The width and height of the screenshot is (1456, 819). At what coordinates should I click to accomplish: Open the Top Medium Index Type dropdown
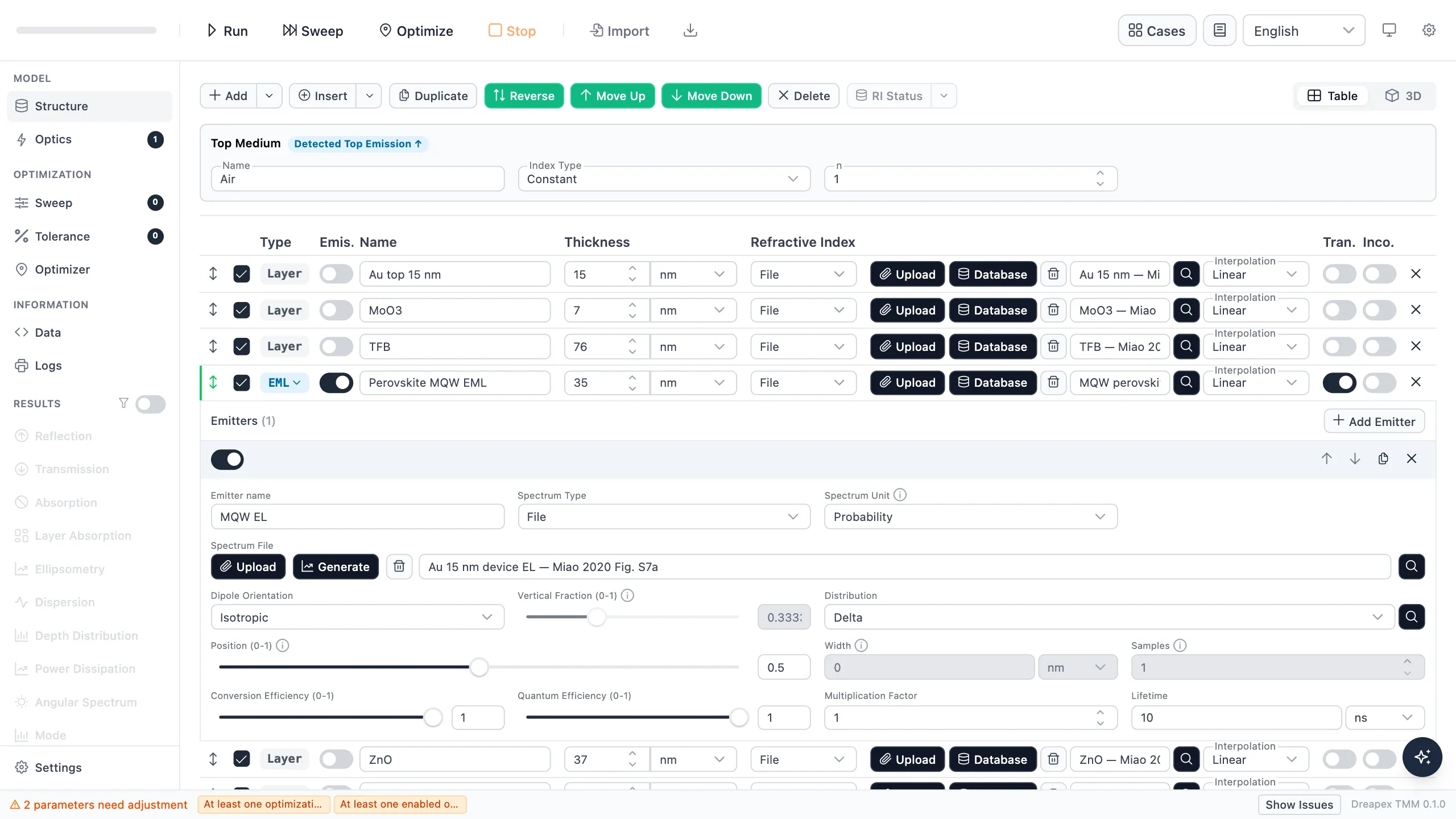pyautogui.click(x=664, y=179)
